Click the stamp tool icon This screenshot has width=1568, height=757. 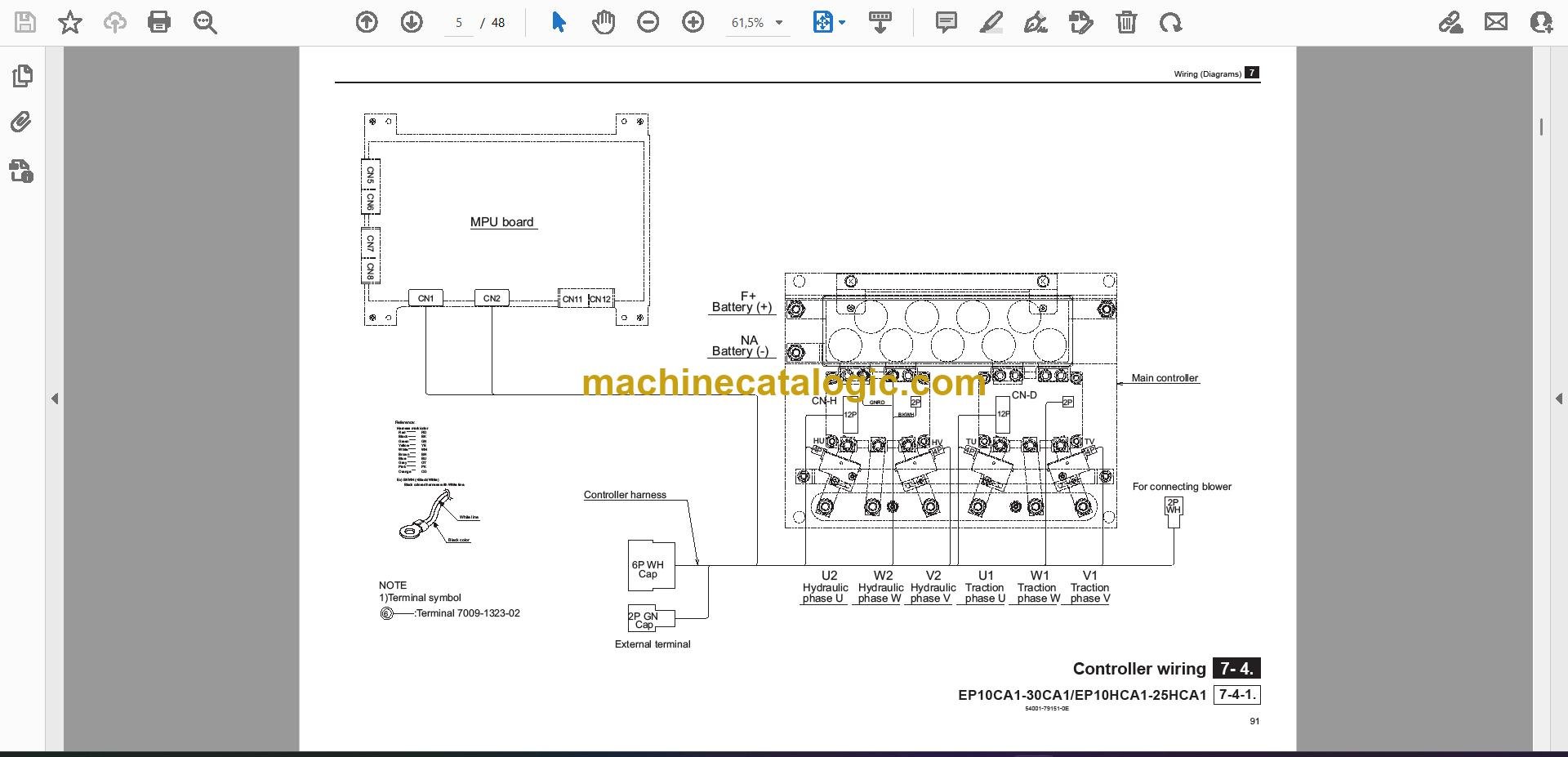coord(1080,22)
